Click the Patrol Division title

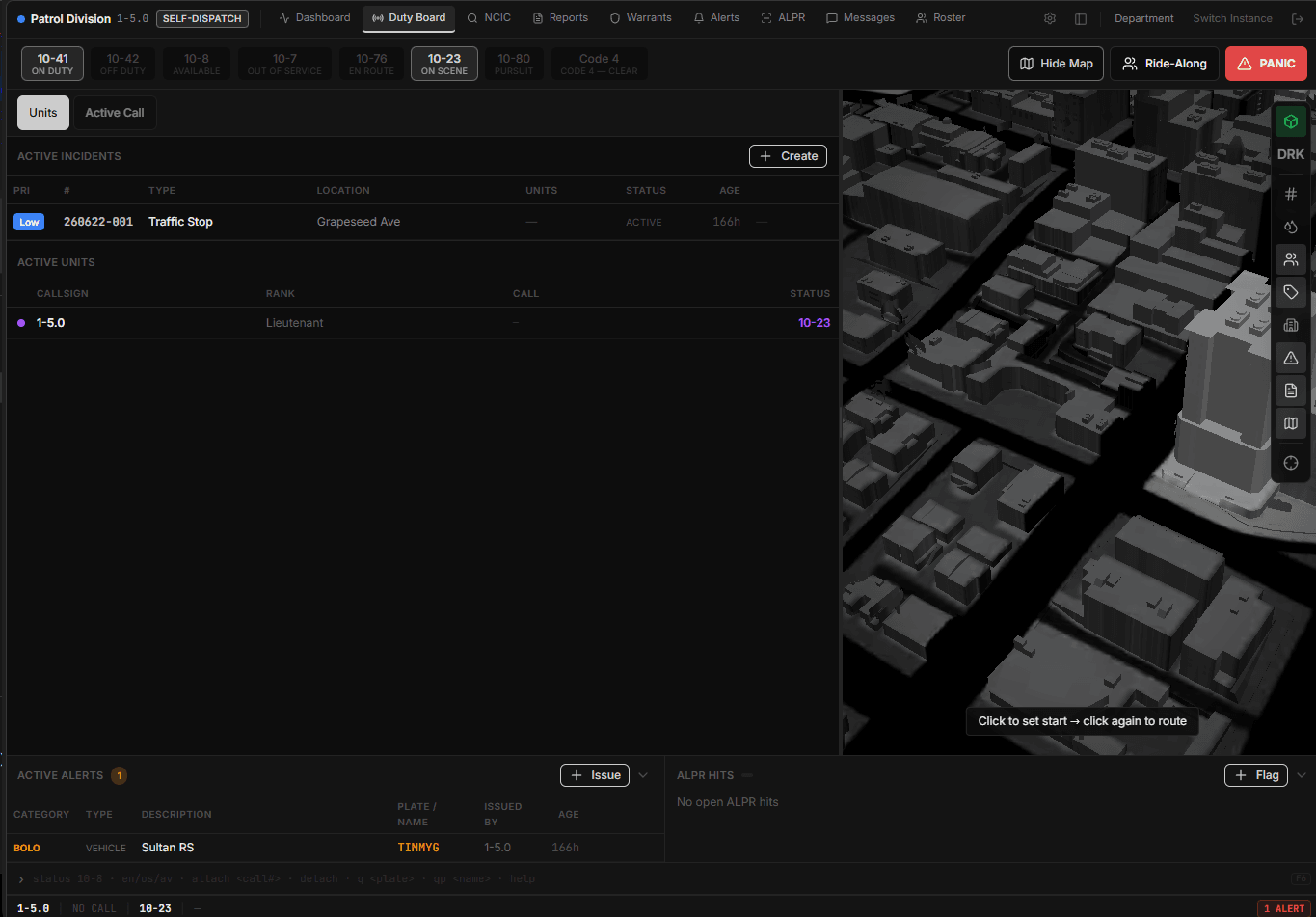pyautogui.click(x=70, y=18)
